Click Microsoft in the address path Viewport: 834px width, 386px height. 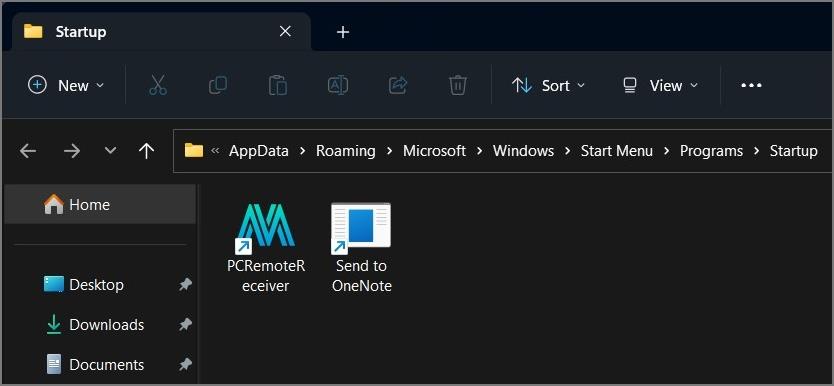point(434,151)
